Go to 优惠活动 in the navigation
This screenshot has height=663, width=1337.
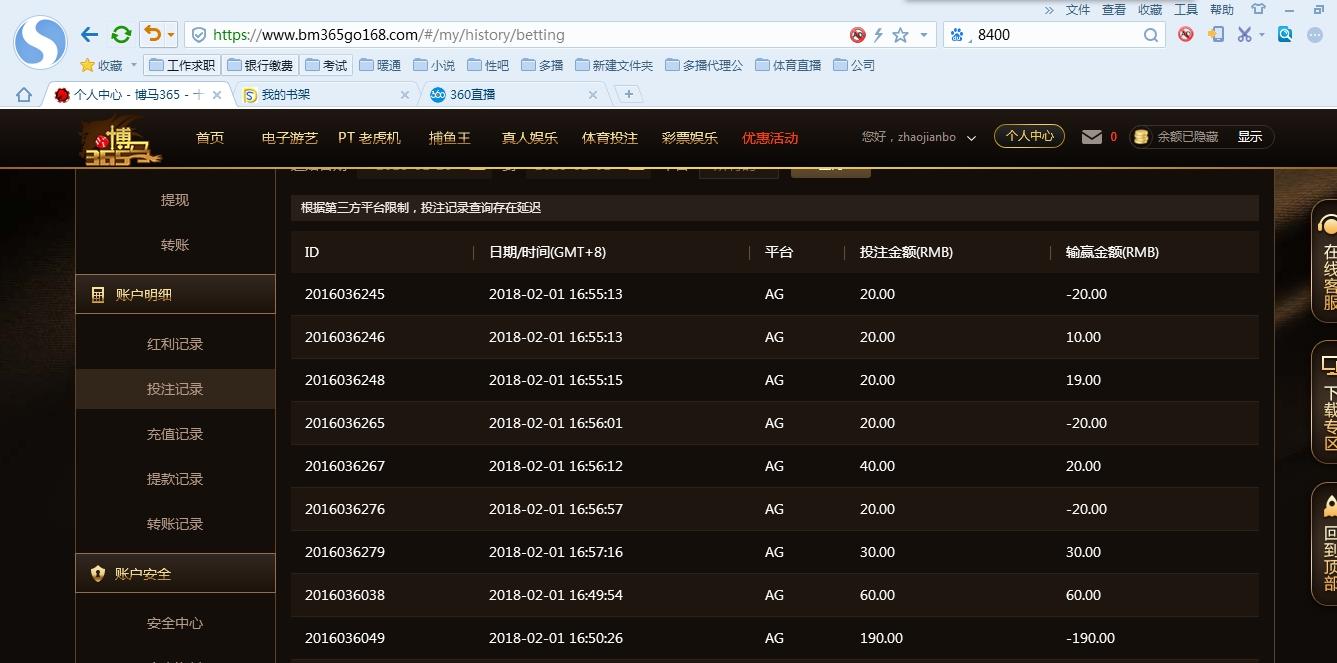pos(770,139)
